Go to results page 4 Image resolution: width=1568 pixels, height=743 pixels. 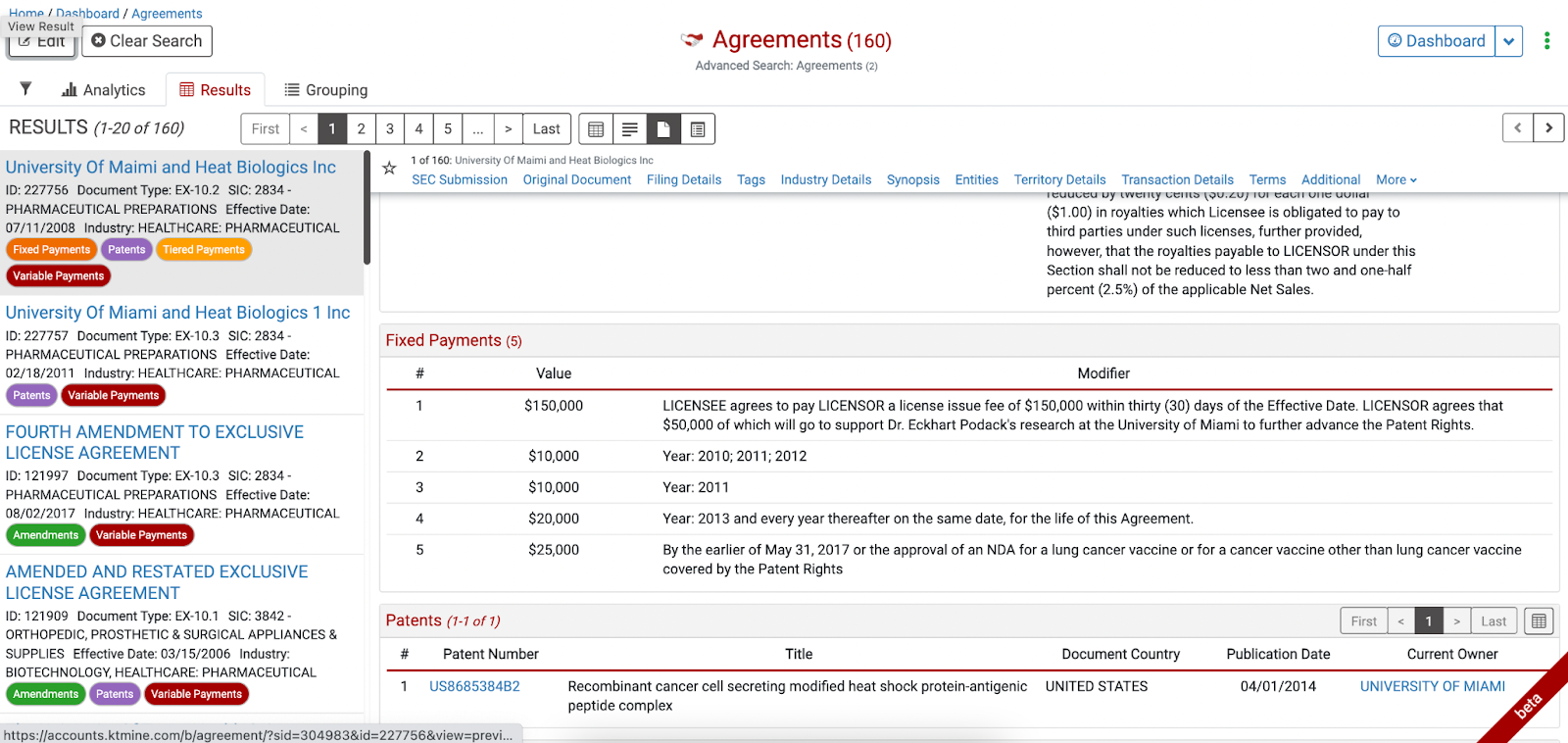click(x=418, y=129)
